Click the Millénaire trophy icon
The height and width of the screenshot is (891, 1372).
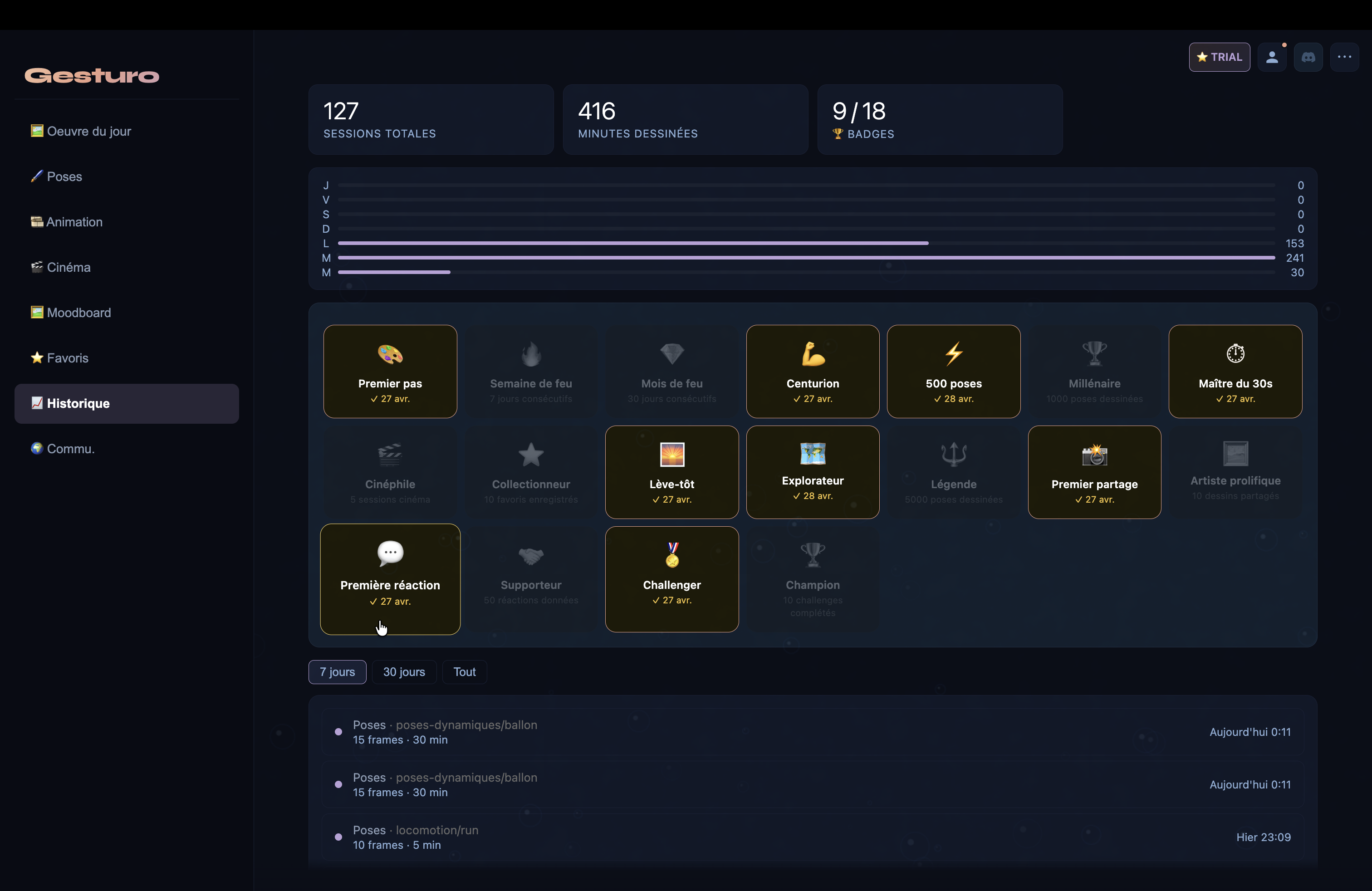pos(1095,354)
